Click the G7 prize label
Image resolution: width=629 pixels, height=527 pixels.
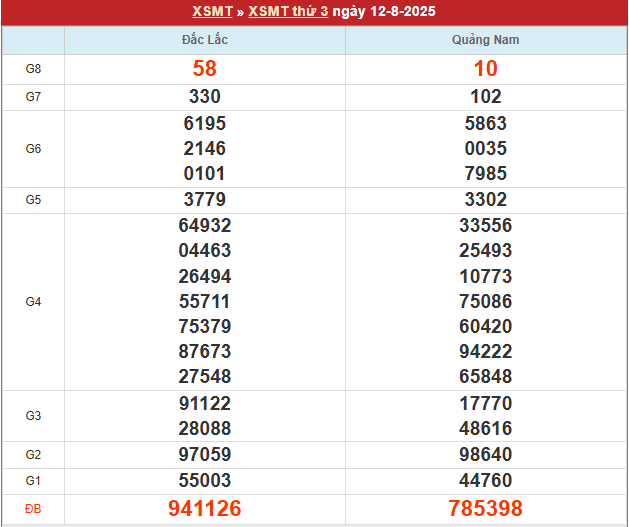[33, 97]
